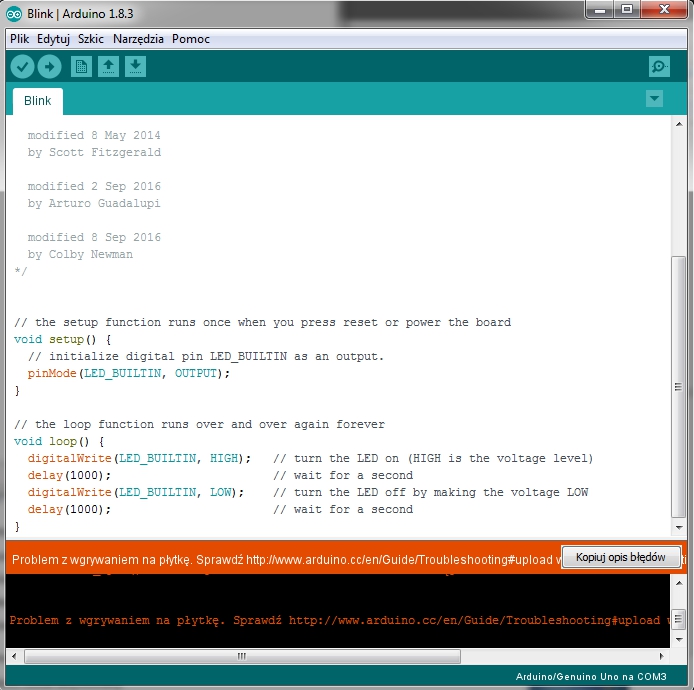Maximize the Arduino window
Screen dimensions: 694x690
(x=627, y=10)
